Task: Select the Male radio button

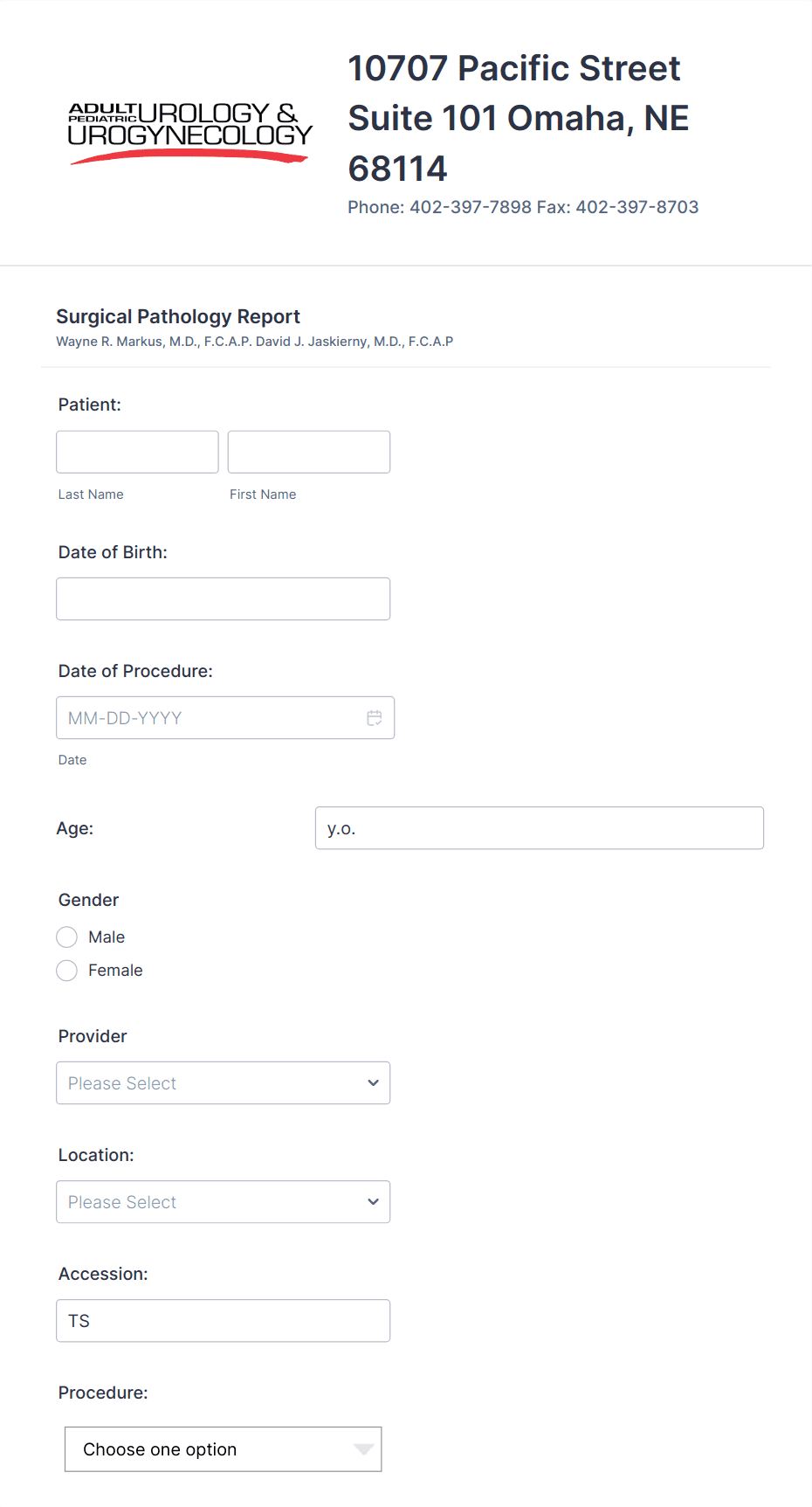Action: click(x=66, y=937)
